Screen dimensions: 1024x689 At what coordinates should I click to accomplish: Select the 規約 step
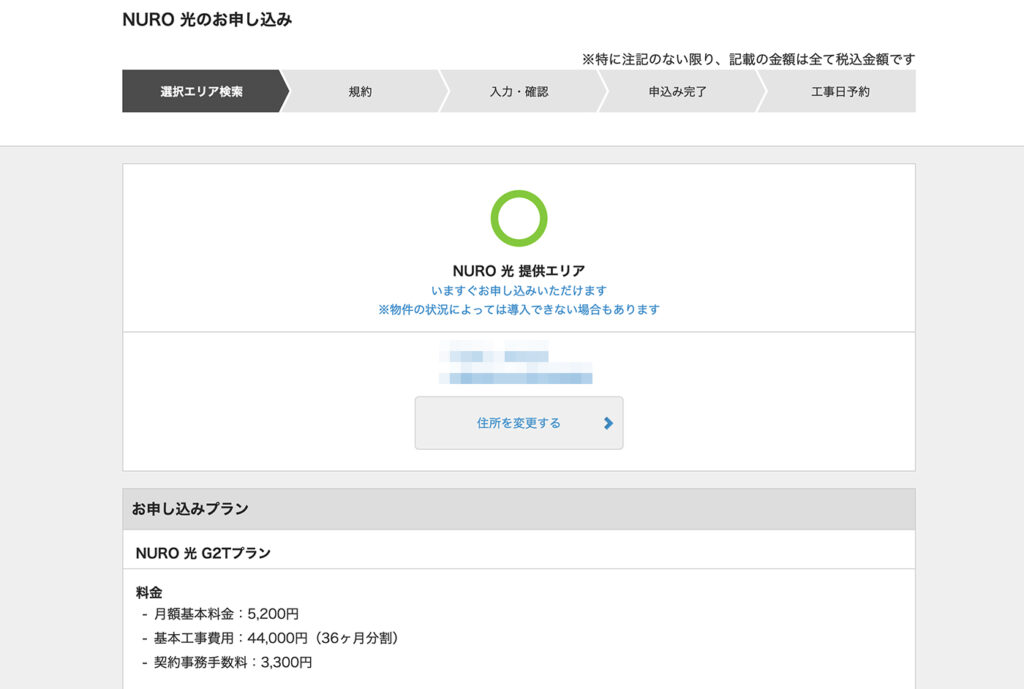click(360, 91)
